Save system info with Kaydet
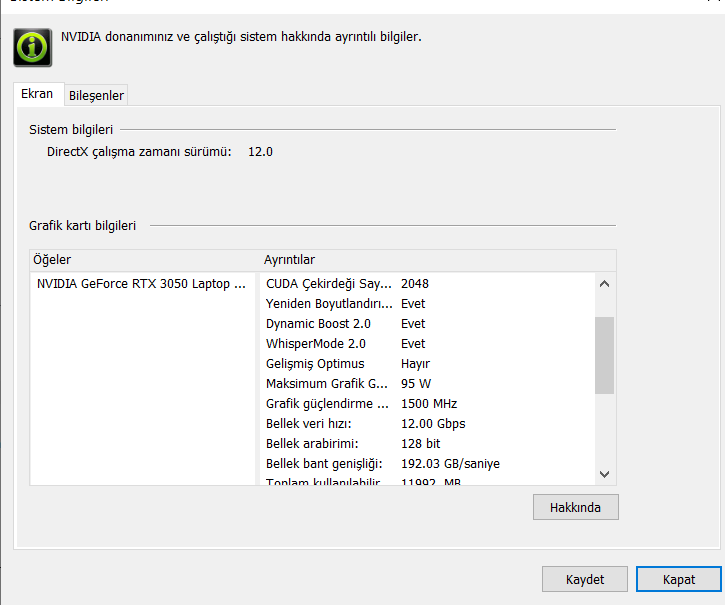725x605 pixels. (x=585, y=579)
